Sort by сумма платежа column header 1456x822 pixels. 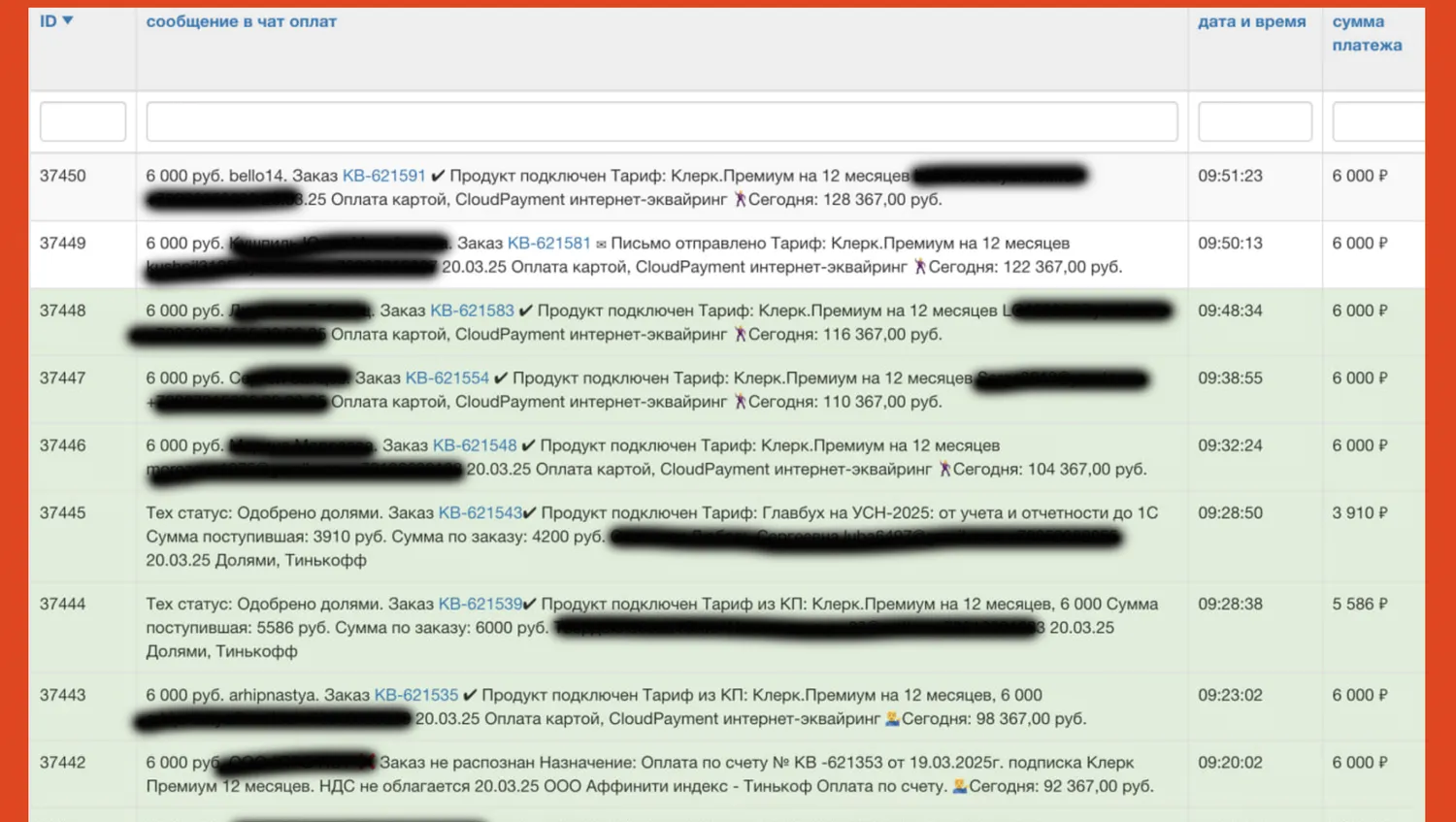(x=1367, y=33)
